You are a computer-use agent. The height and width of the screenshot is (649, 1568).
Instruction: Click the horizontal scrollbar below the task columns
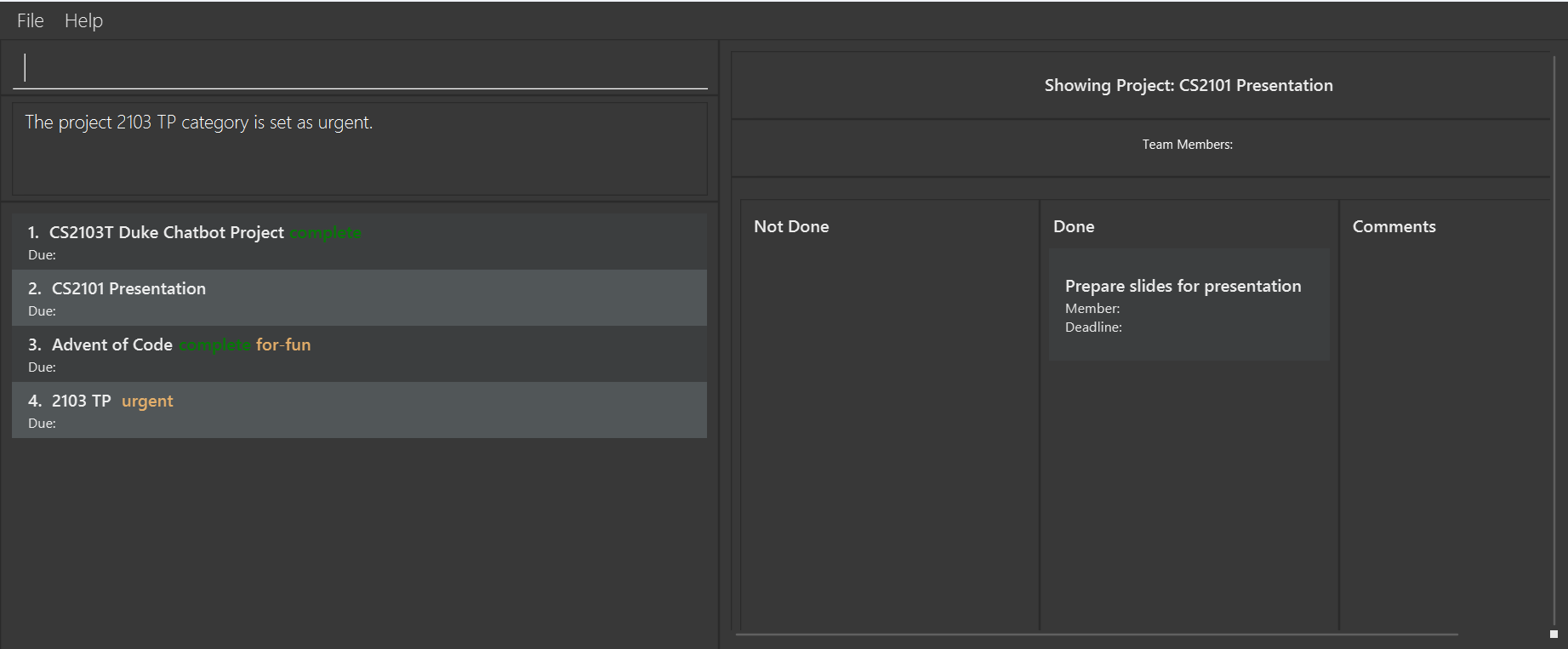[x=1097, y=634]
